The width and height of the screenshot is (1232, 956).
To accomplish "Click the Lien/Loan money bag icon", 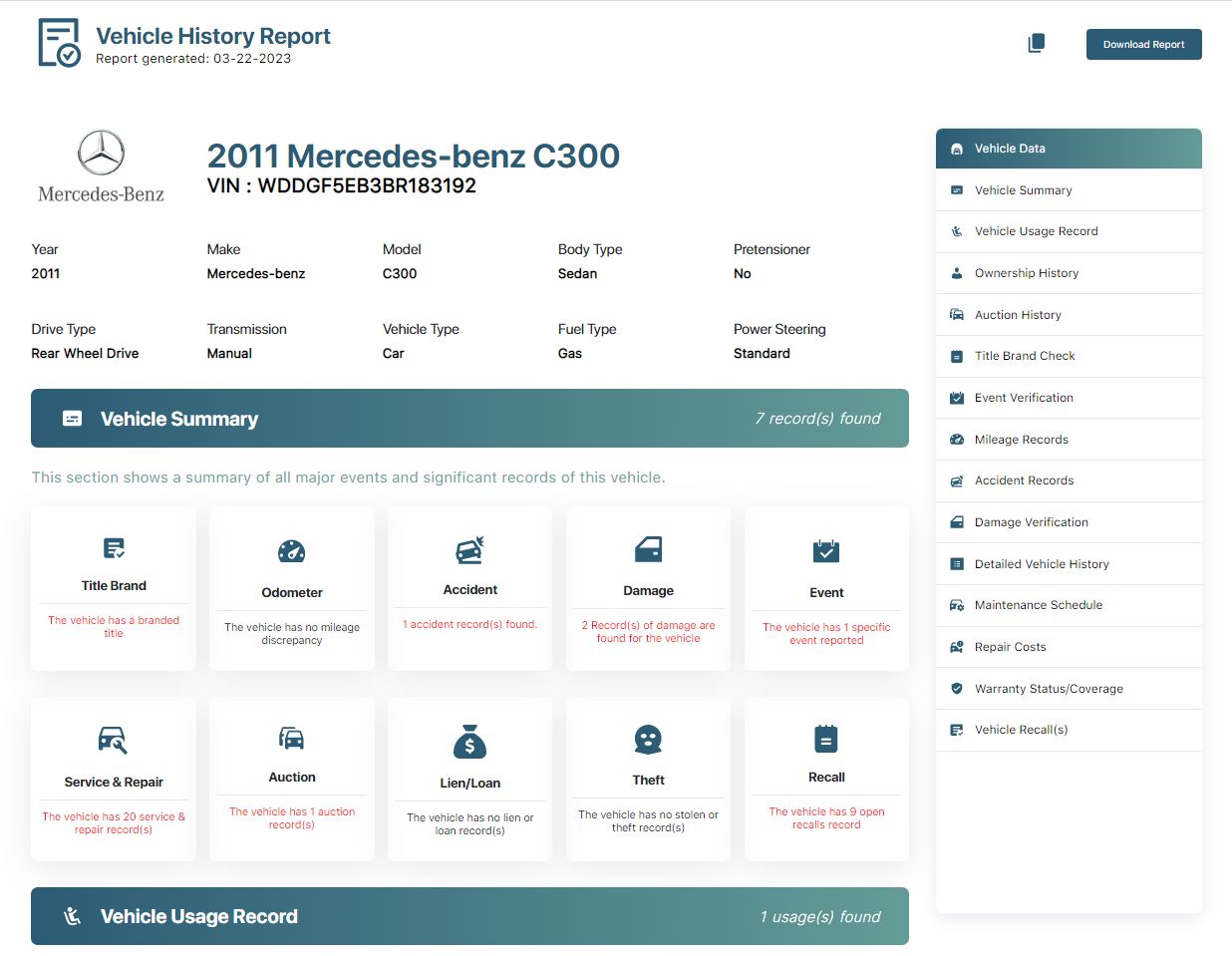I will tap(469, 742).
